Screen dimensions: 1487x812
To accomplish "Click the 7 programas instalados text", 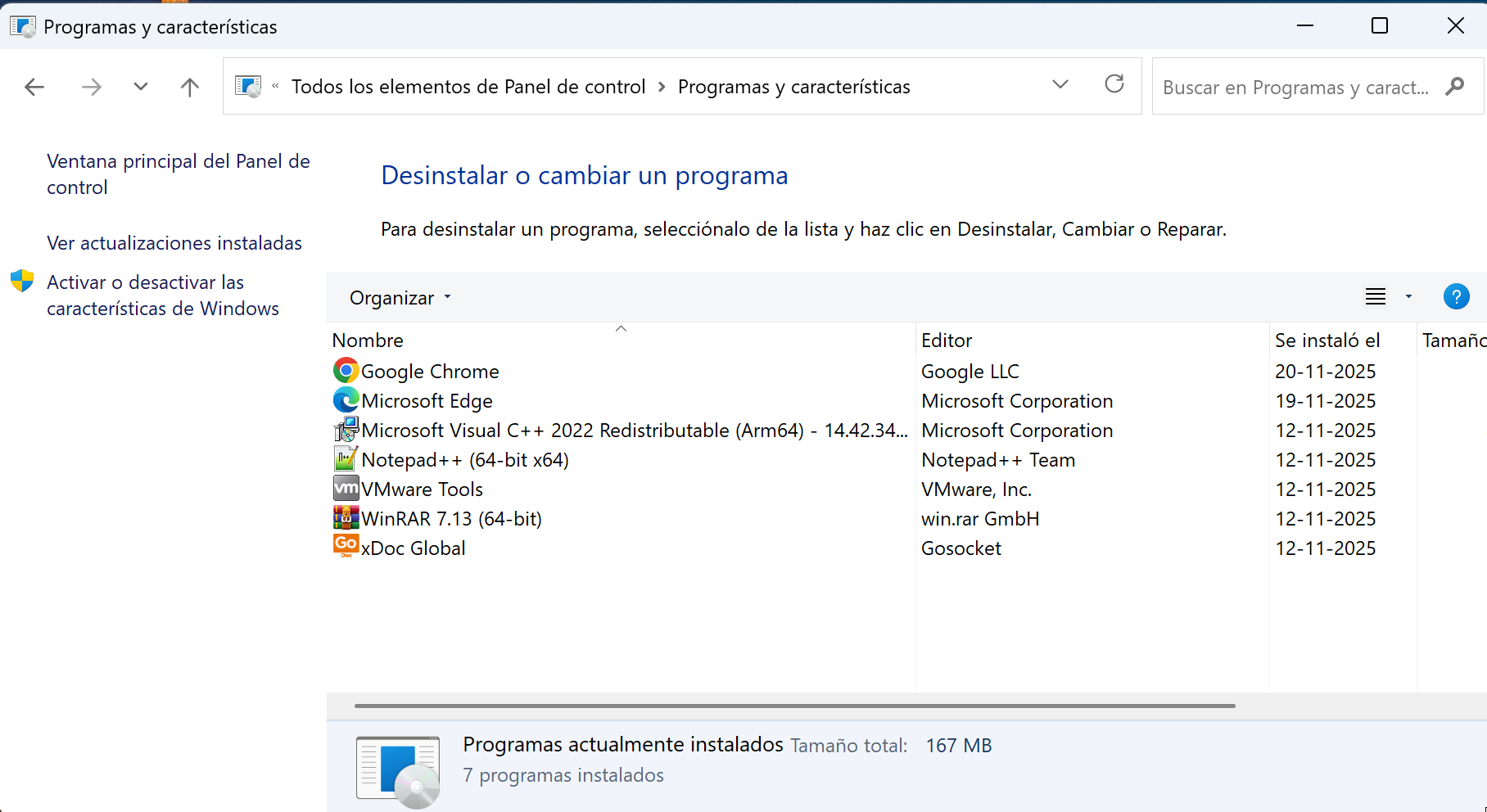I will (563, 775).
